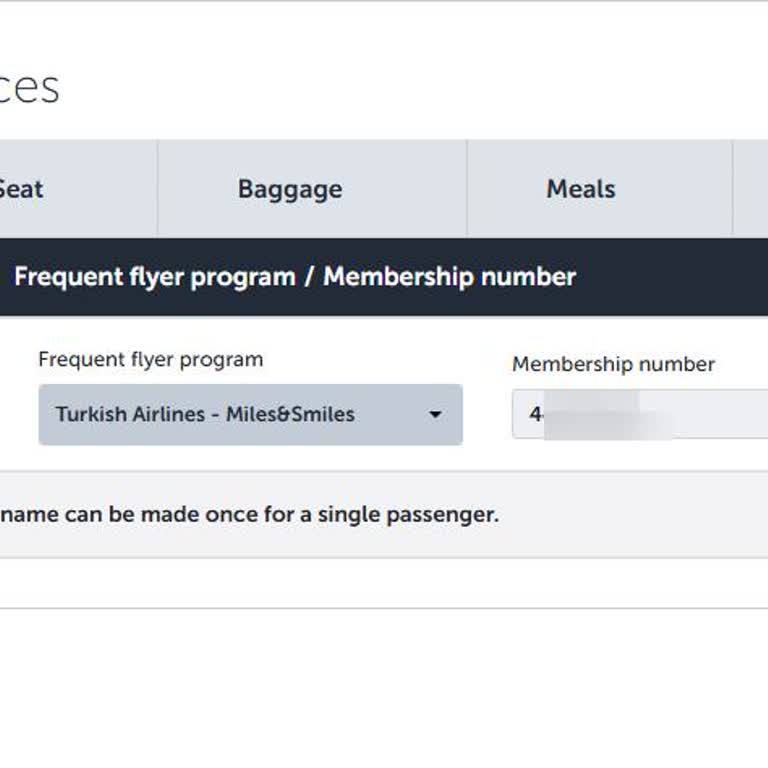768x768 pixels.
Task: Click the dropdown caret arrow icon
Action: (435, 414)
